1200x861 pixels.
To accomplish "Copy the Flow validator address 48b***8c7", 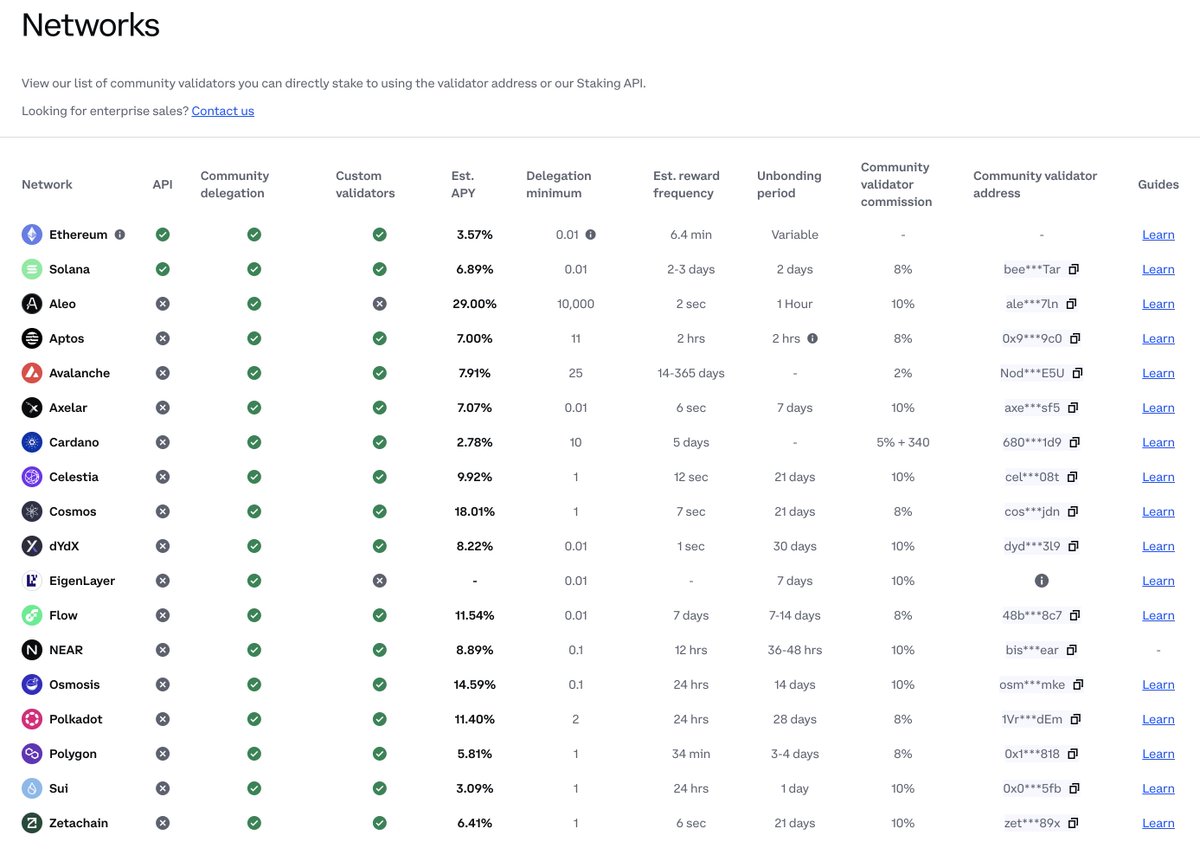I will pyautogui.click(x=1074, y=616).
